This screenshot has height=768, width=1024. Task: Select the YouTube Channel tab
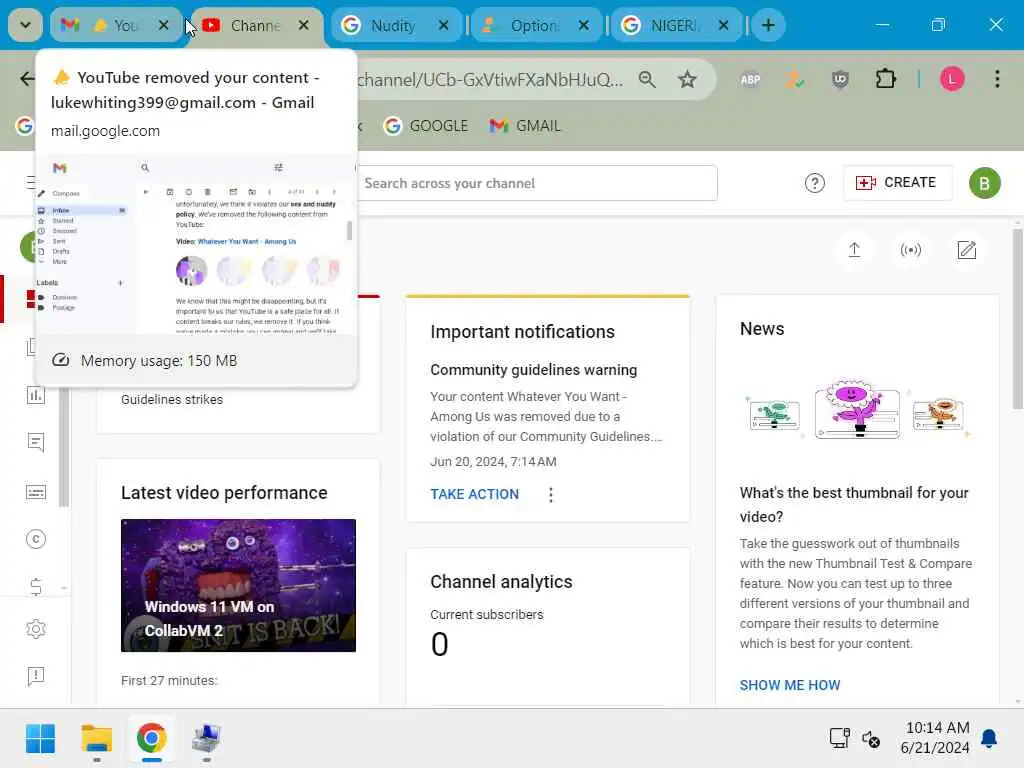pyautogui.click(x=255, y=25)
